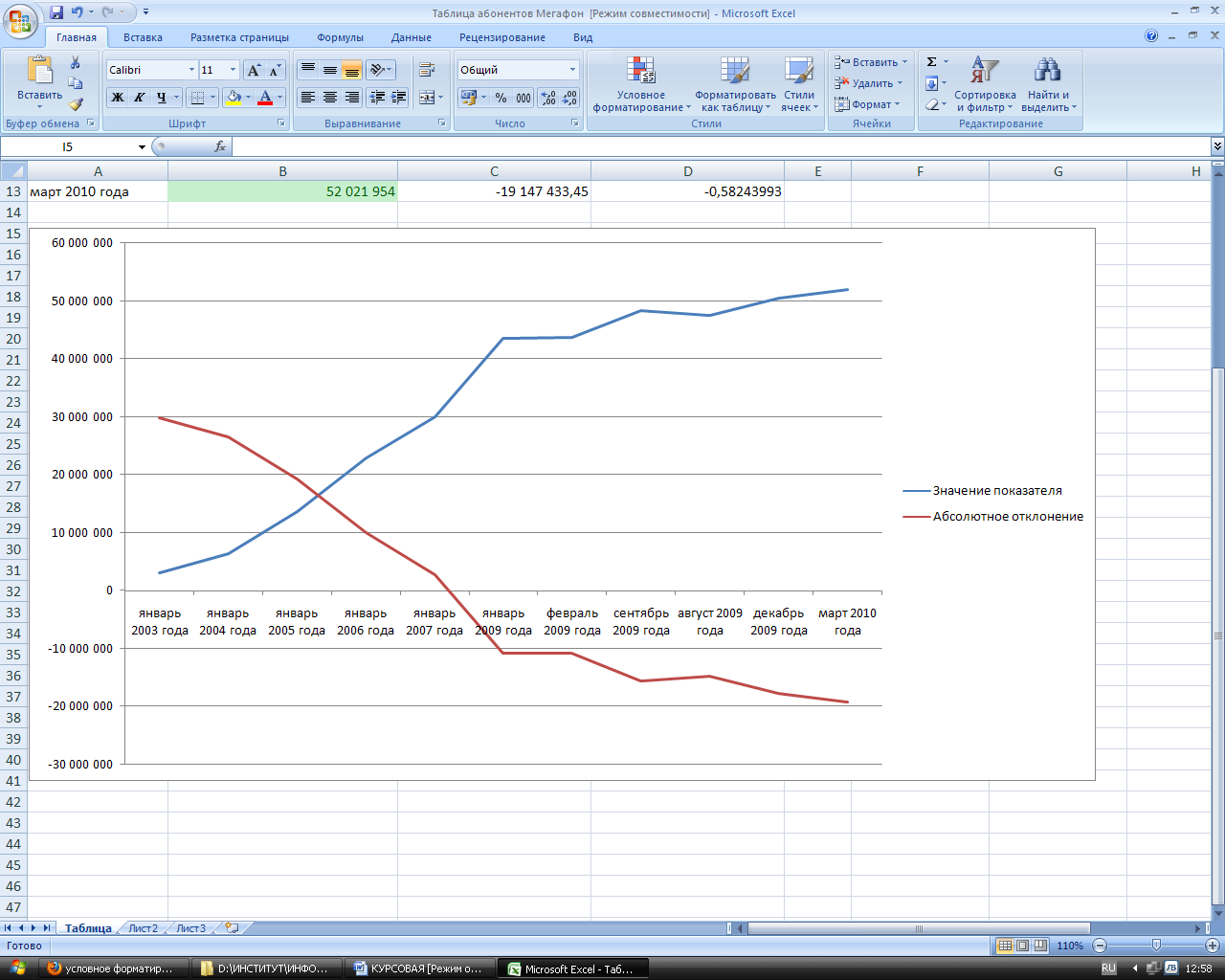Open the Рецензирование tab
This screenshot has height=980, width=1225.
(x=502, y=37)
